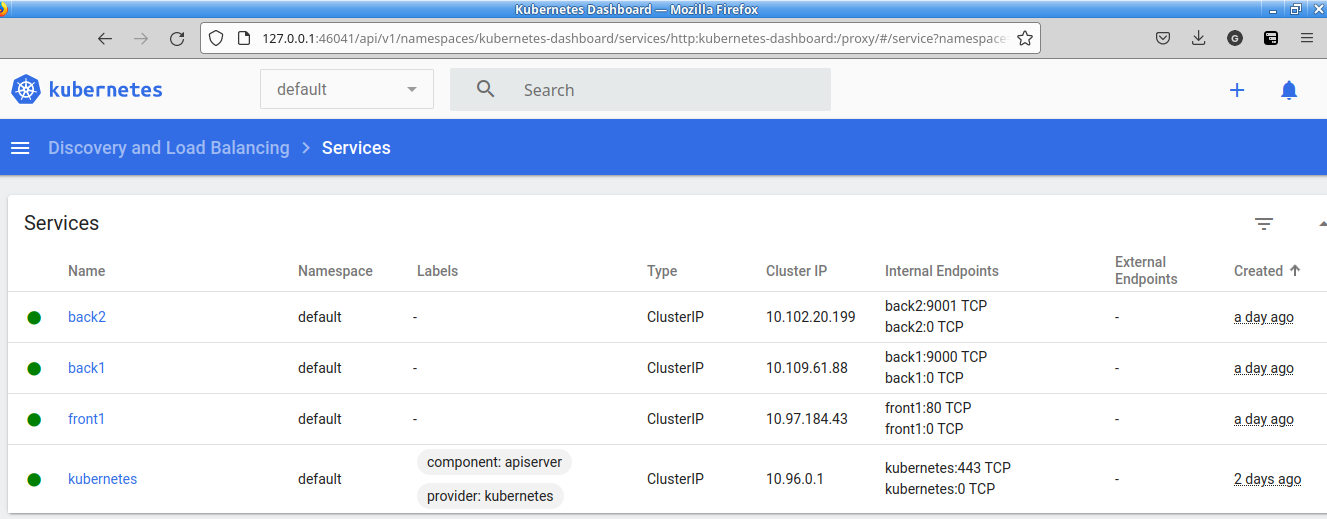Click the search magnifier icon
Image resolution: width=1327 pixels, height=519 pixels.
coord(486,89)
